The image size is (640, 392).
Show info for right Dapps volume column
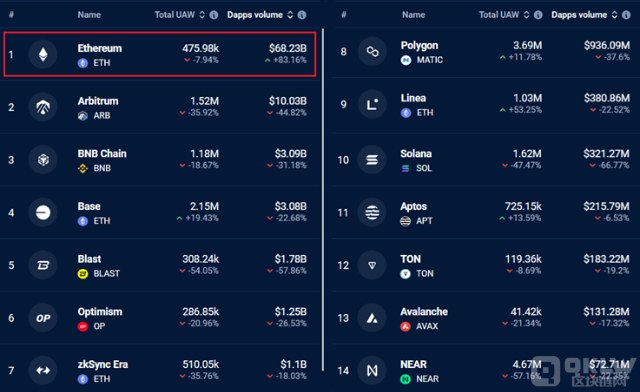(x=626, y=15)
